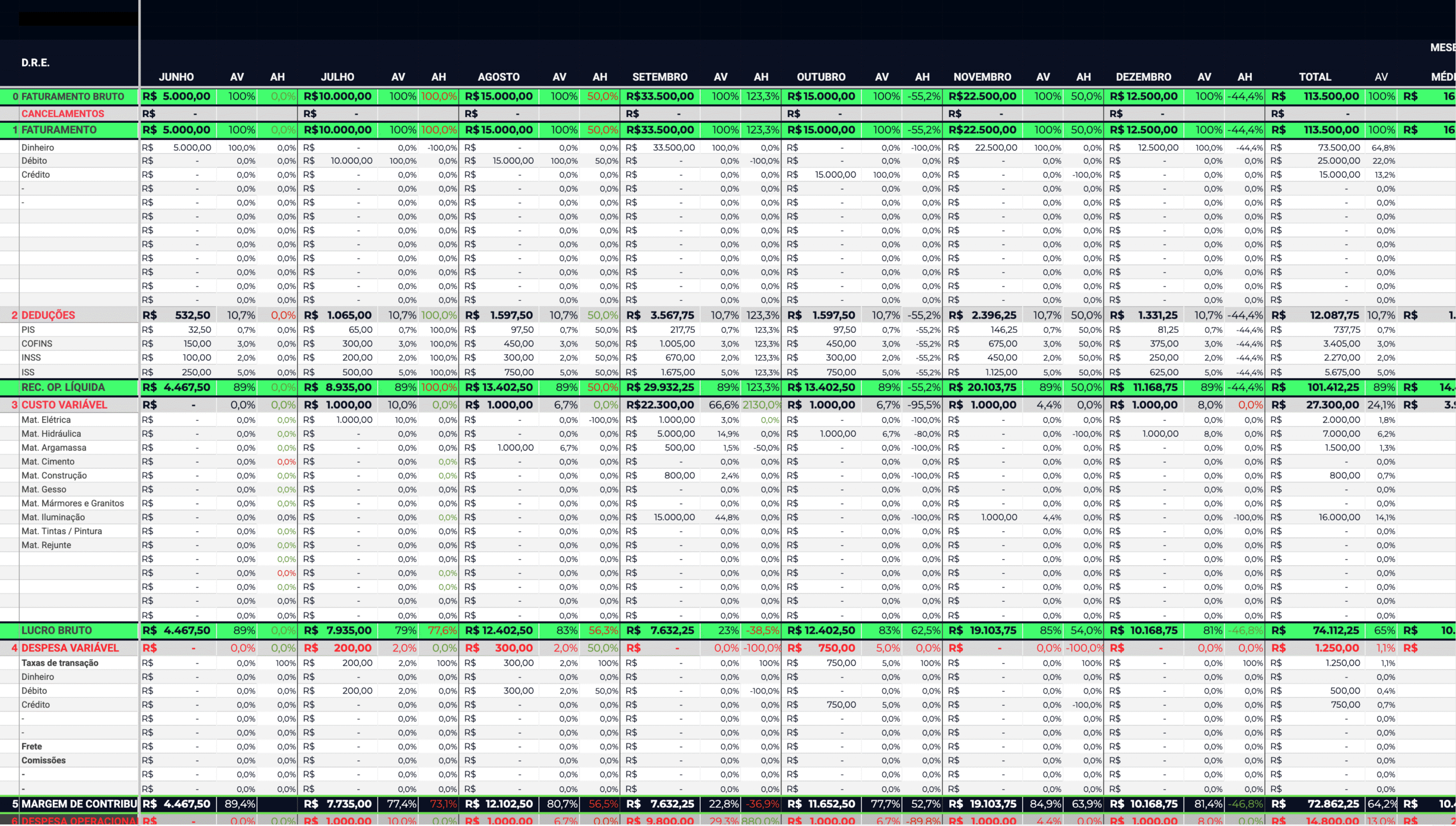1456x826 pixels.
Task: Select the MARGEM DE CONTRIBUIÇÃO row label
Action: 79,804
